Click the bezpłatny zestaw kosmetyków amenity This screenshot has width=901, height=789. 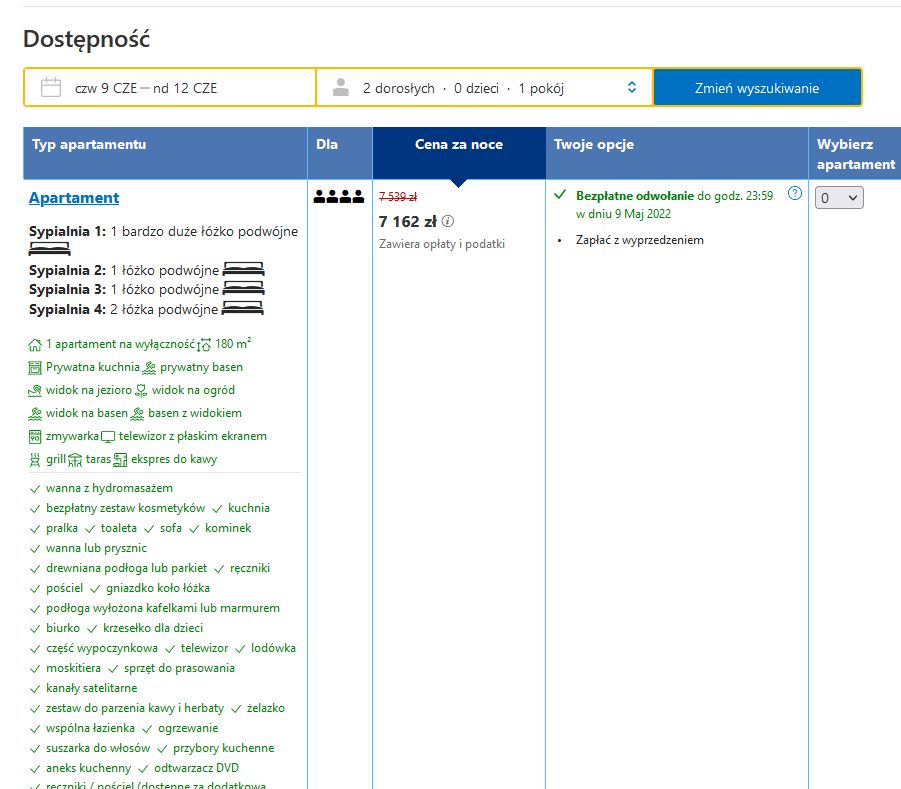[x=125, y=508]
